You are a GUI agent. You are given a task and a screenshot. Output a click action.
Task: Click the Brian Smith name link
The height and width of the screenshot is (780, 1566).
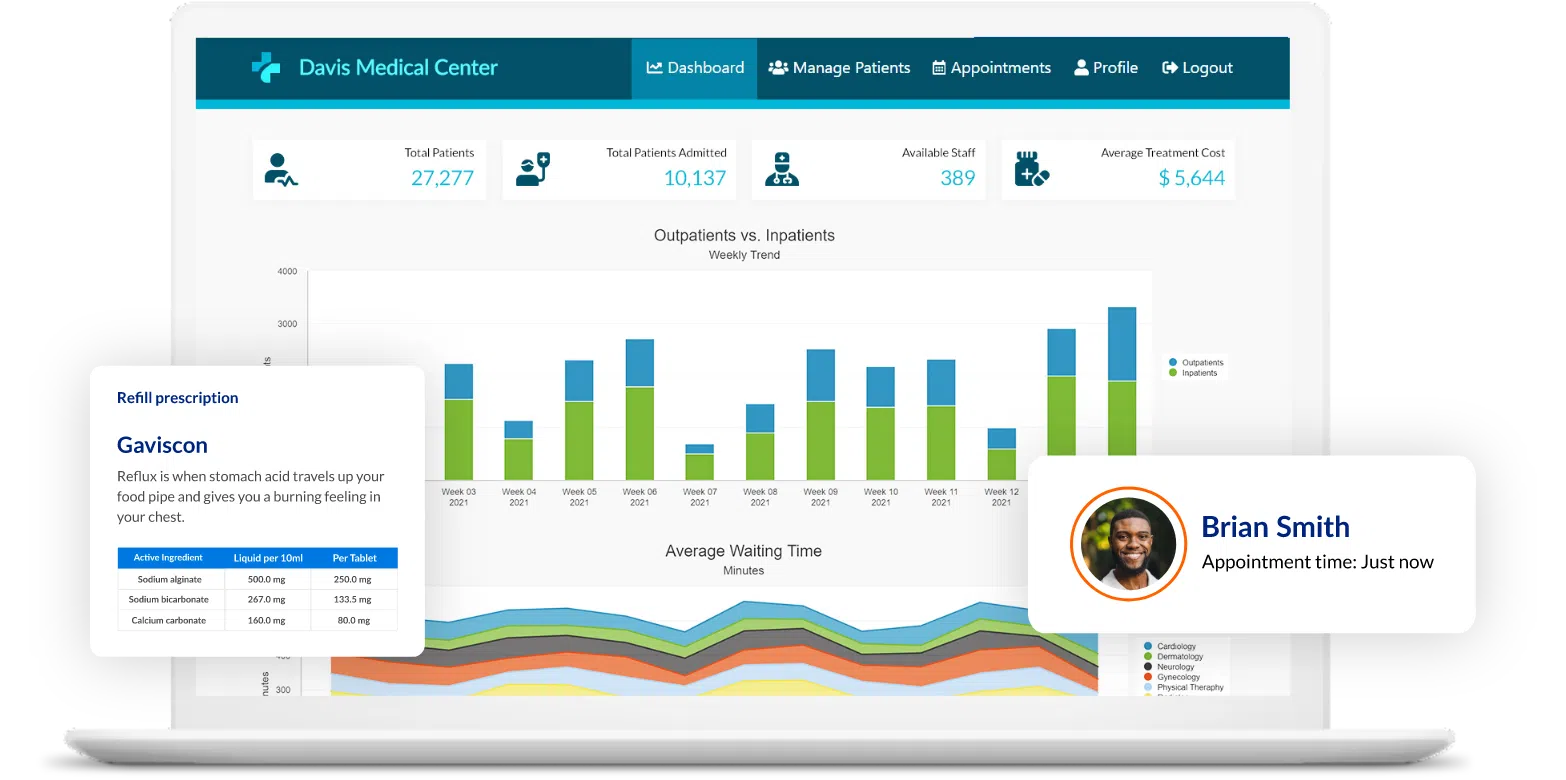(1275, 527)
